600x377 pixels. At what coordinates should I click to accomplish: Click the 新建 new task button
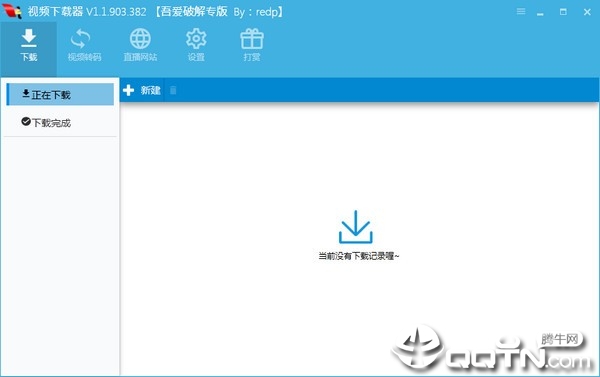[x=142, y=90]
